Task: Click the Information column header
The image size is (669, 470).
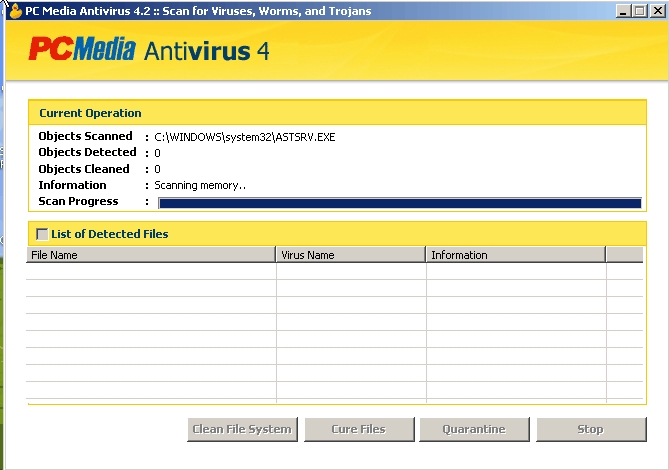Action: pyautogui.click(x=516, y=255)
